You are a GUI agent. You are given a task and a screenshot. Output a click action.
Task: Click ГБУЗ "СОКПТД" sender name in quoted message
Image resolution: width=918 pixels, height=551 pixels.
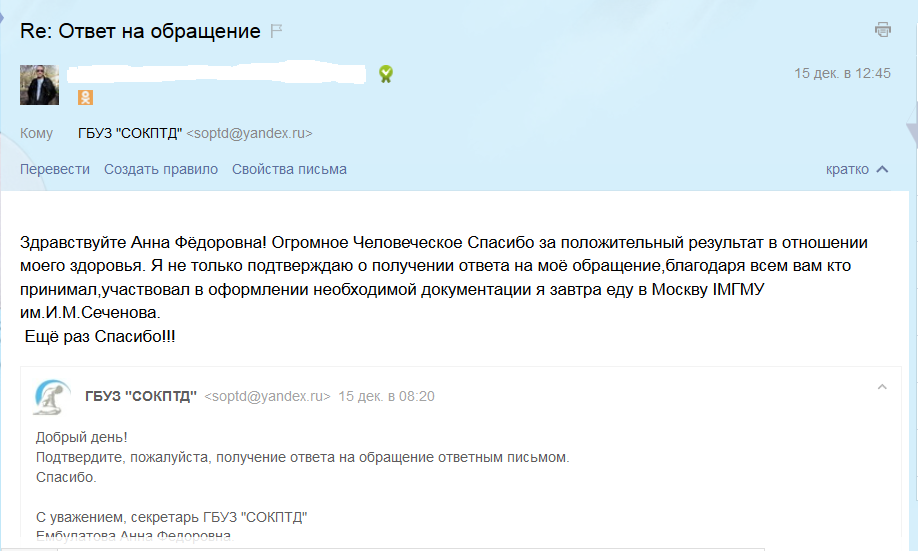coord(141,396)
